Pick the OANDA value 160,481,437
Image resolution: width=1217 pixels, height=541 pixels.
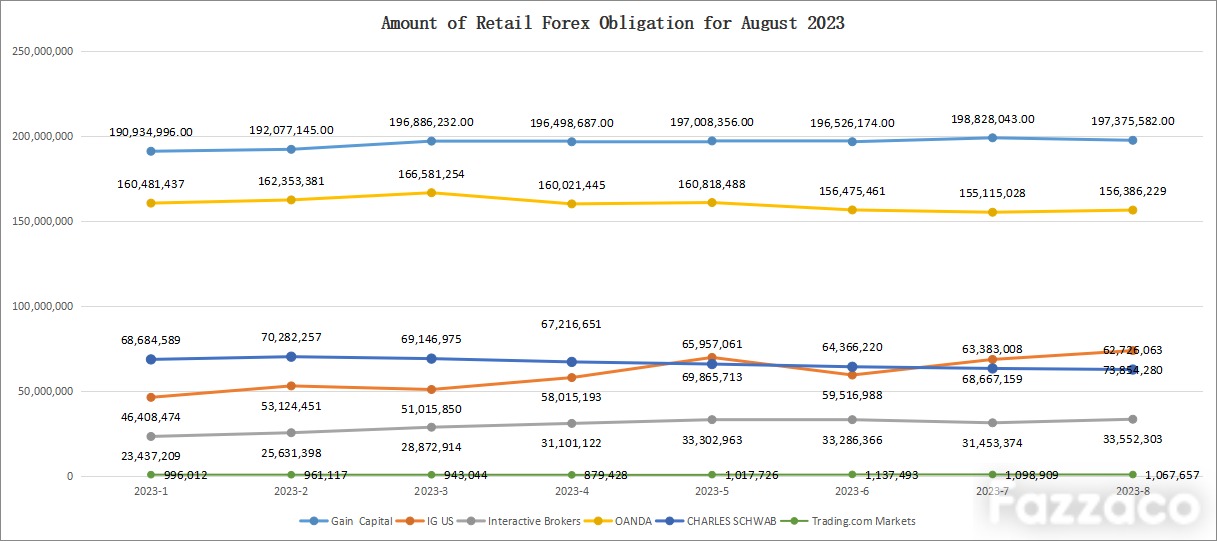tap(151, 184)
